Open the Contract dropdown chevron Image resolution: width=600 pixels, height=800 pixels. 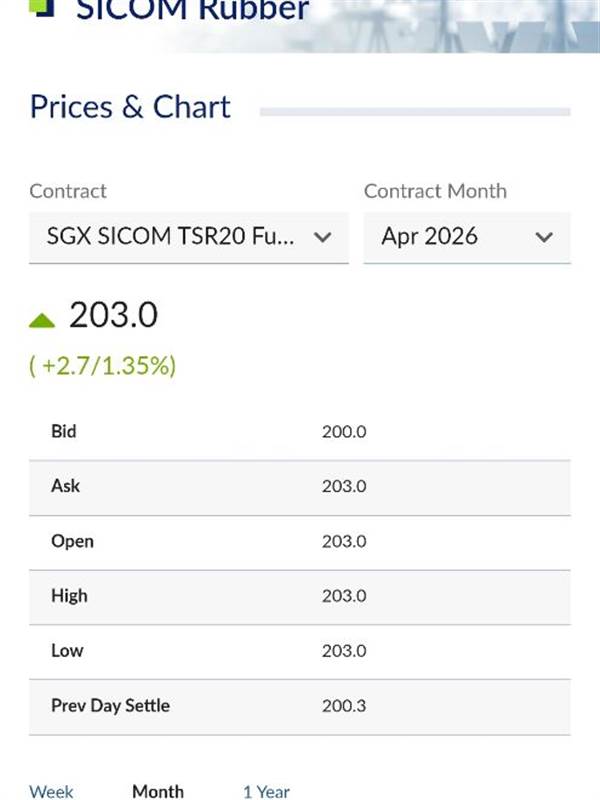[x=322, y=237]
